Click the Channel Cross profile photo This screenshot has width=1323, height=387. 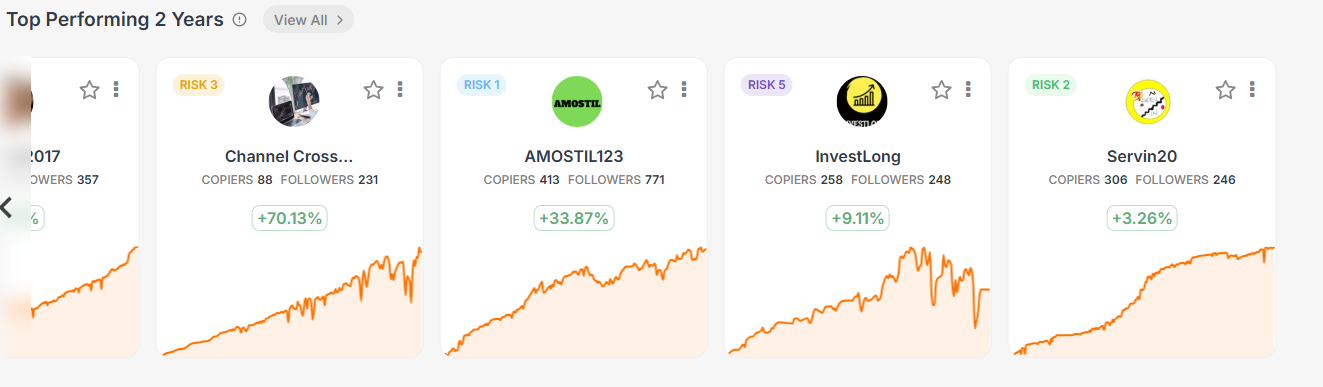pos(294,101)
